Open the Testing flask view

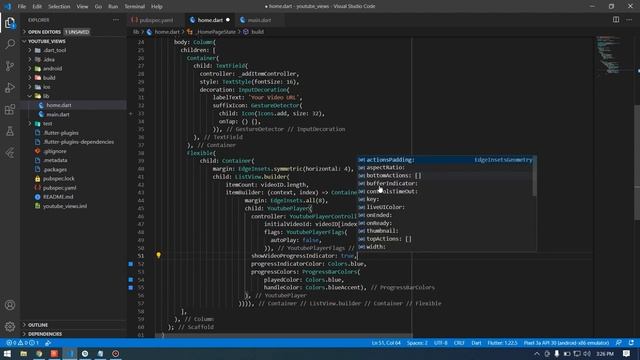point(10,131)
